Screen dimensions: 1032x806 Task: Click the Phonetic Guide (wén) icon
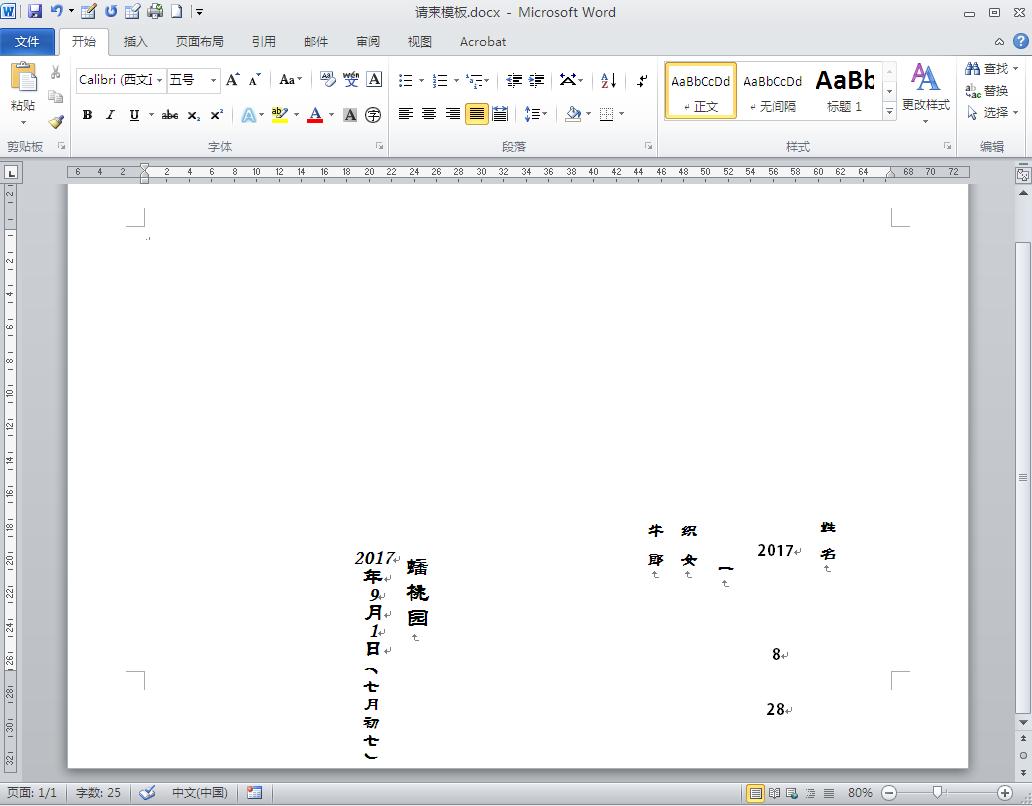pos(351,80)
